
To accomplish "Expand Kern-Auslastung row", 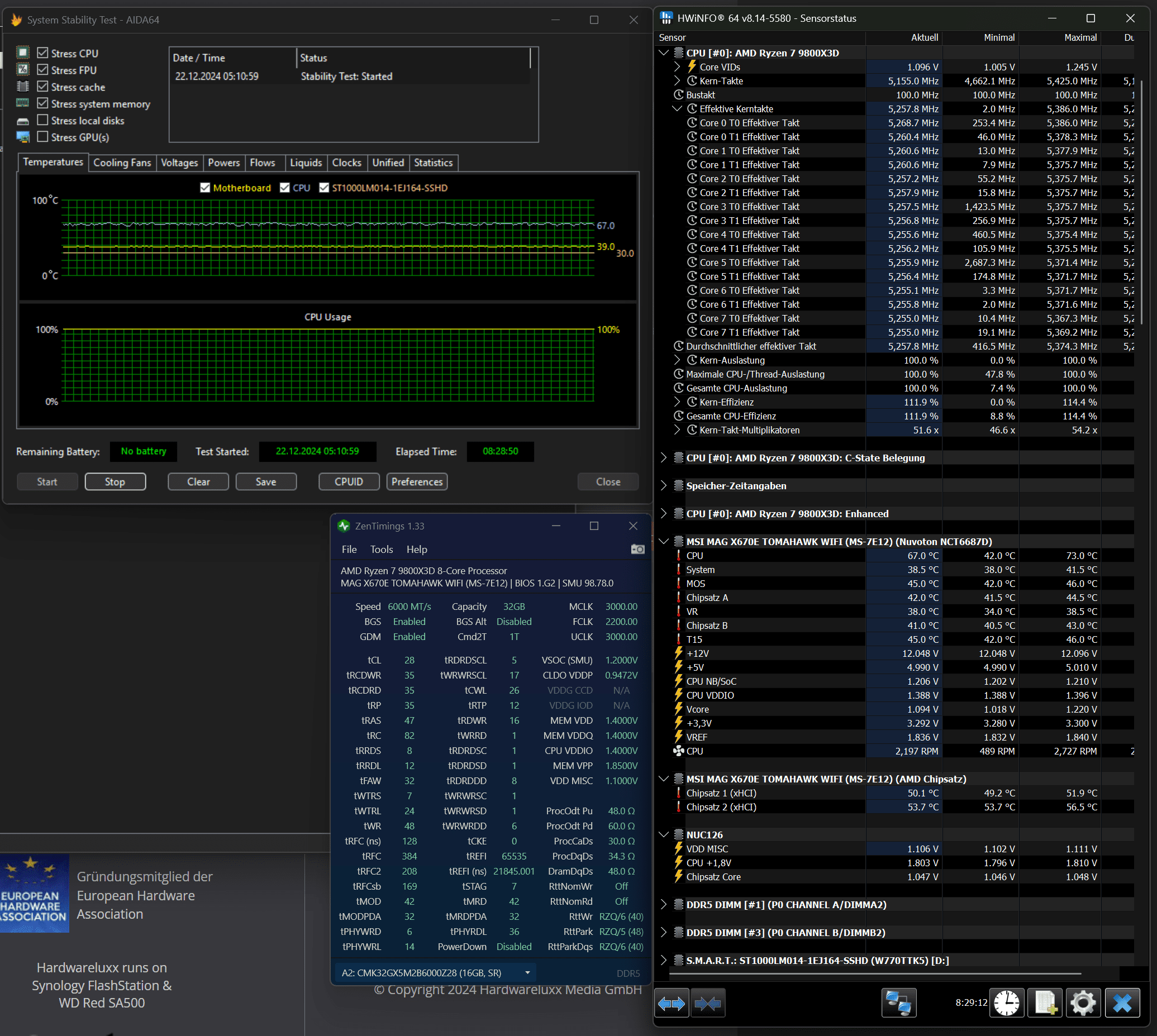I will pyautogui.click(x=677, y=360).
